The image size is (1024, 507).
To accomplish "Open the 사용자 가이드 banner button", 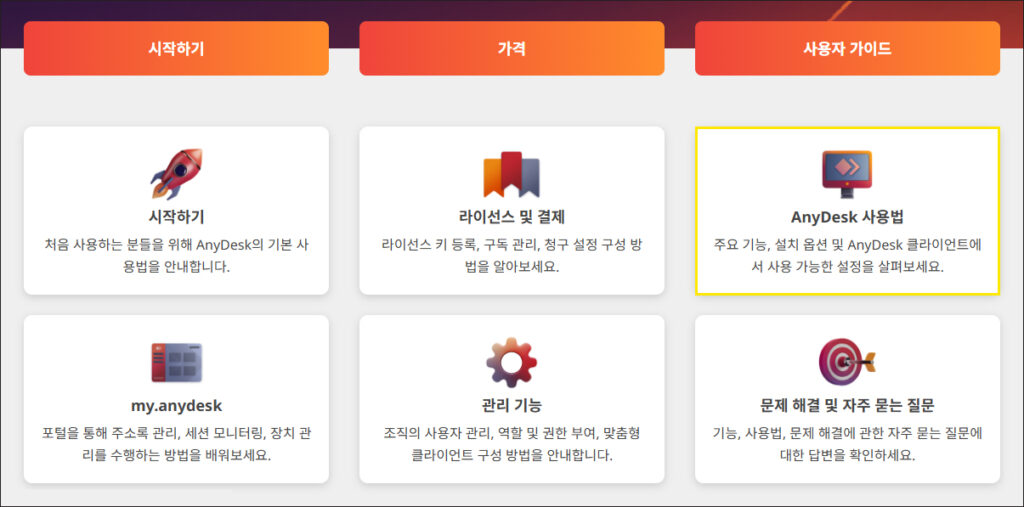I will pyautogui.click(x=846, y=48).
